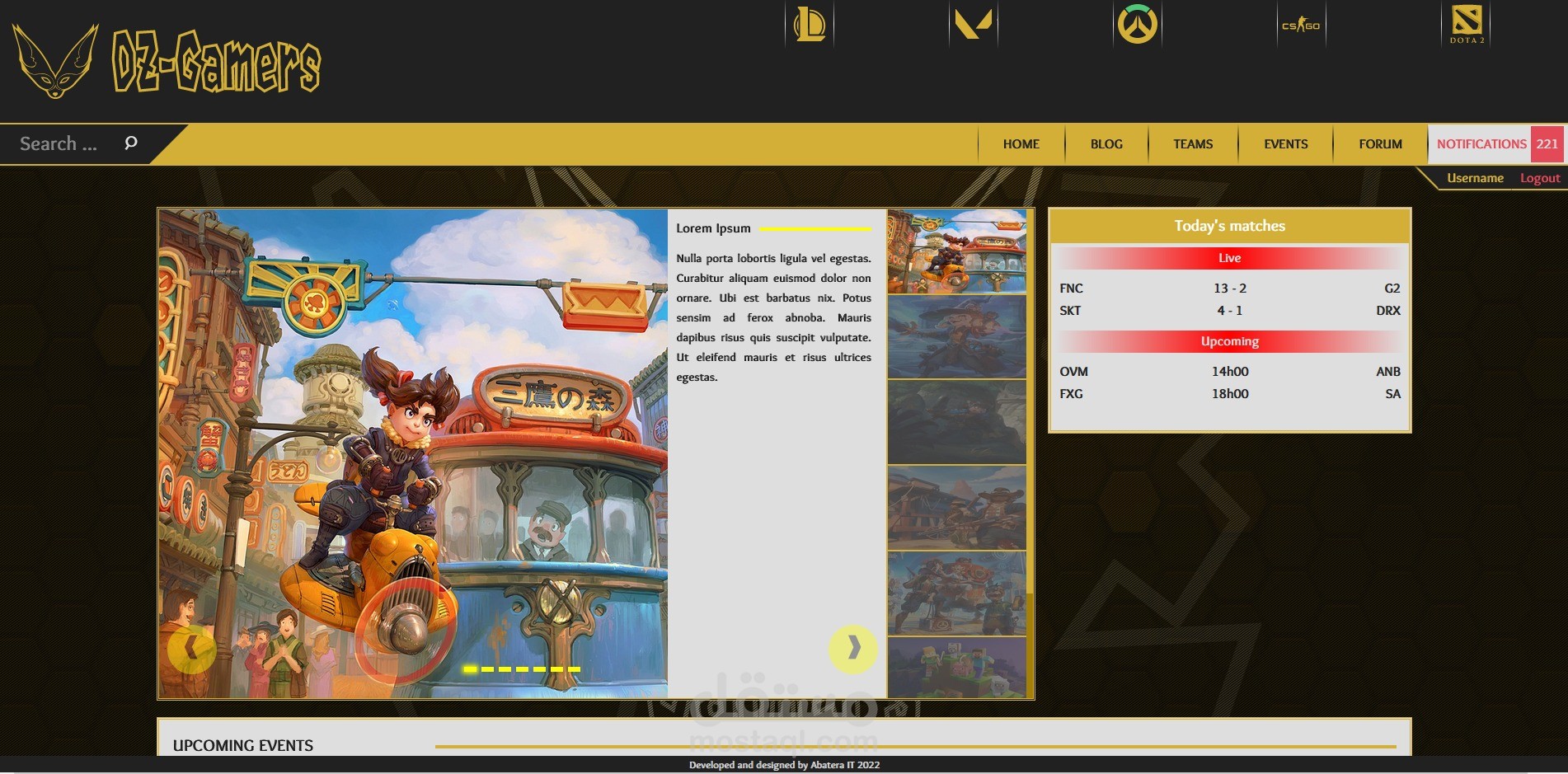Select the highlighted active slide indicator dash
1568x774 pixels.
[x=470, y=669]
